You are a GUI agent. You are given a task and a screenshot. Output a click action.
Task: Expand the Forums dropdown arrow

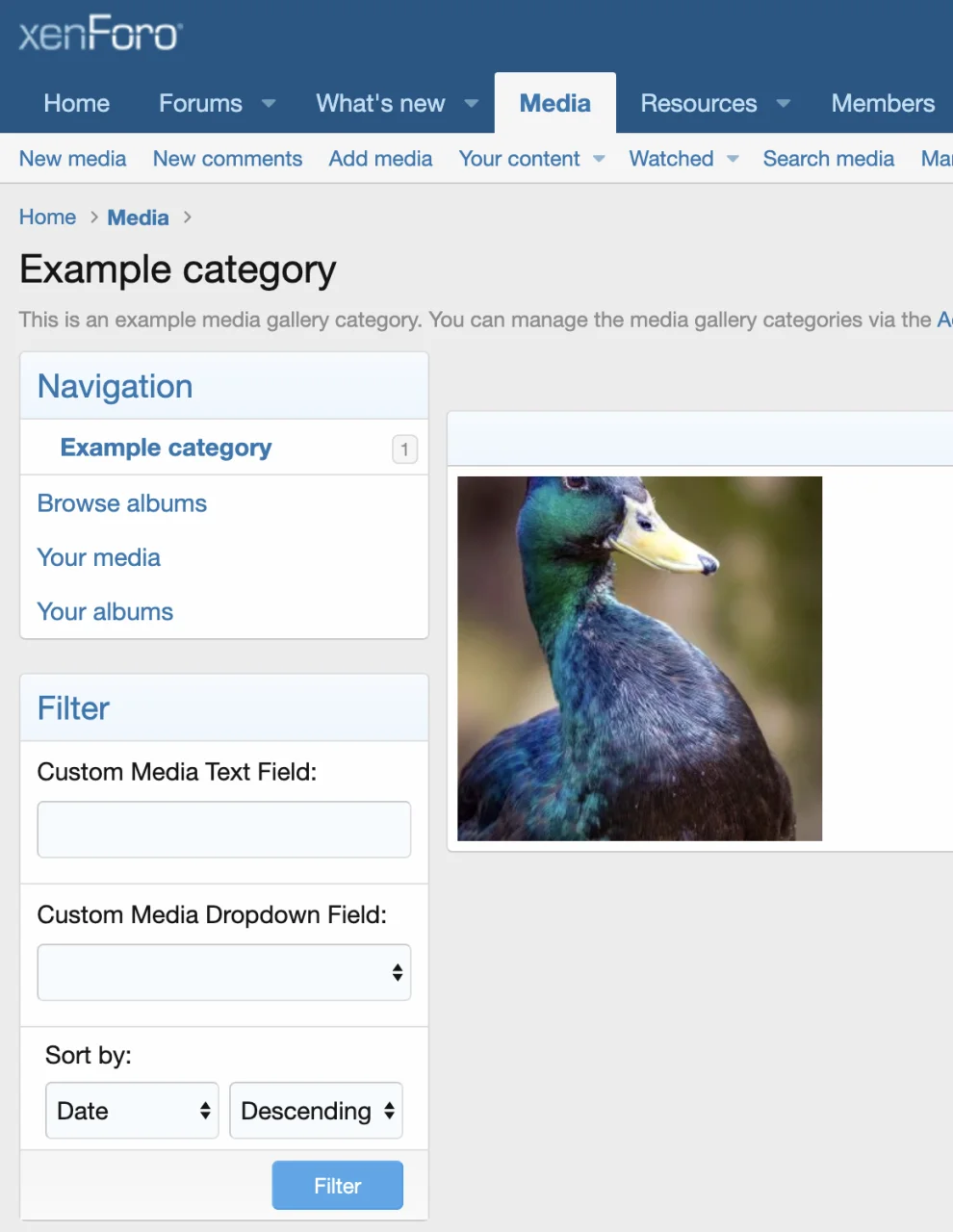tap(268, 103)
